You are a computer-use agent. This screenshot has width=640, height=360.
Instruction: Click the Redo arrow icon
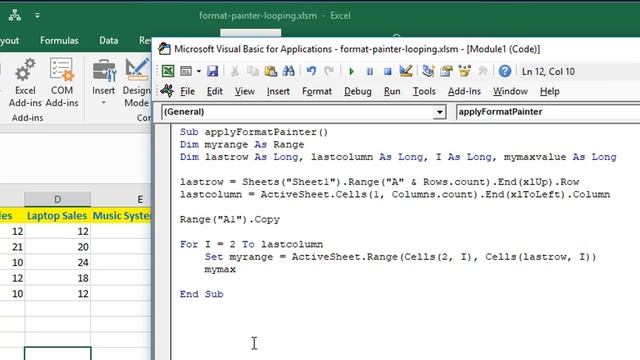point(329,71)
